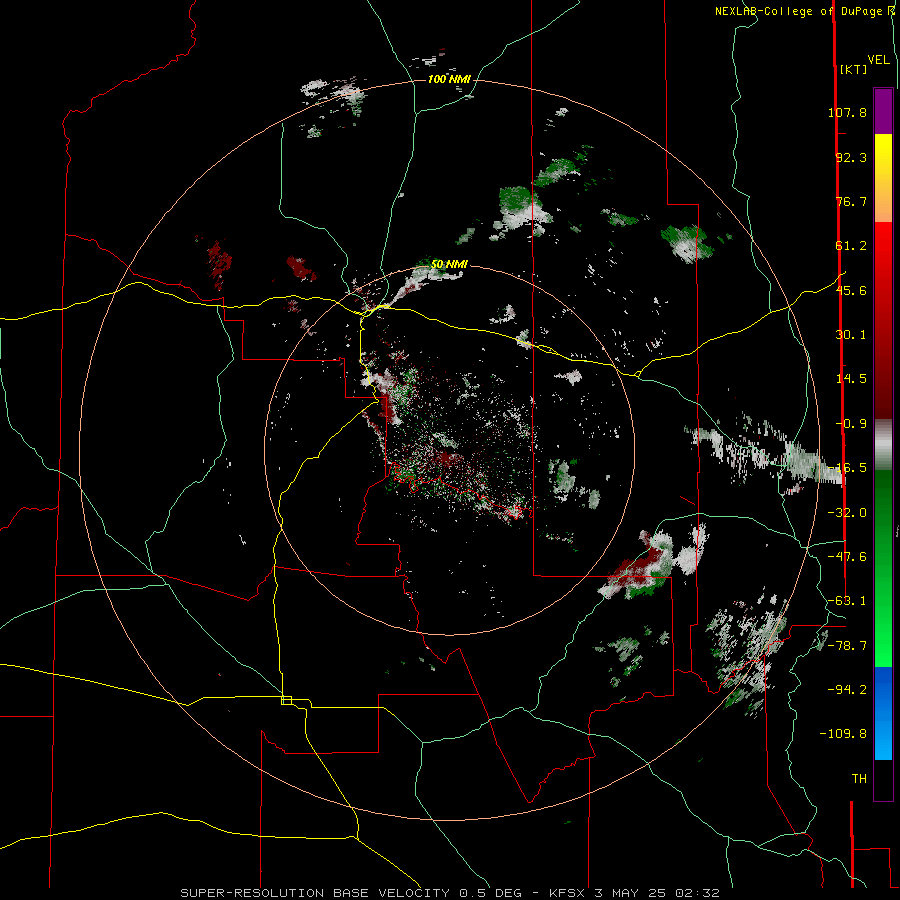
Task: Select the gray segment of velocity color bar
Action: [x=883, y=444]
